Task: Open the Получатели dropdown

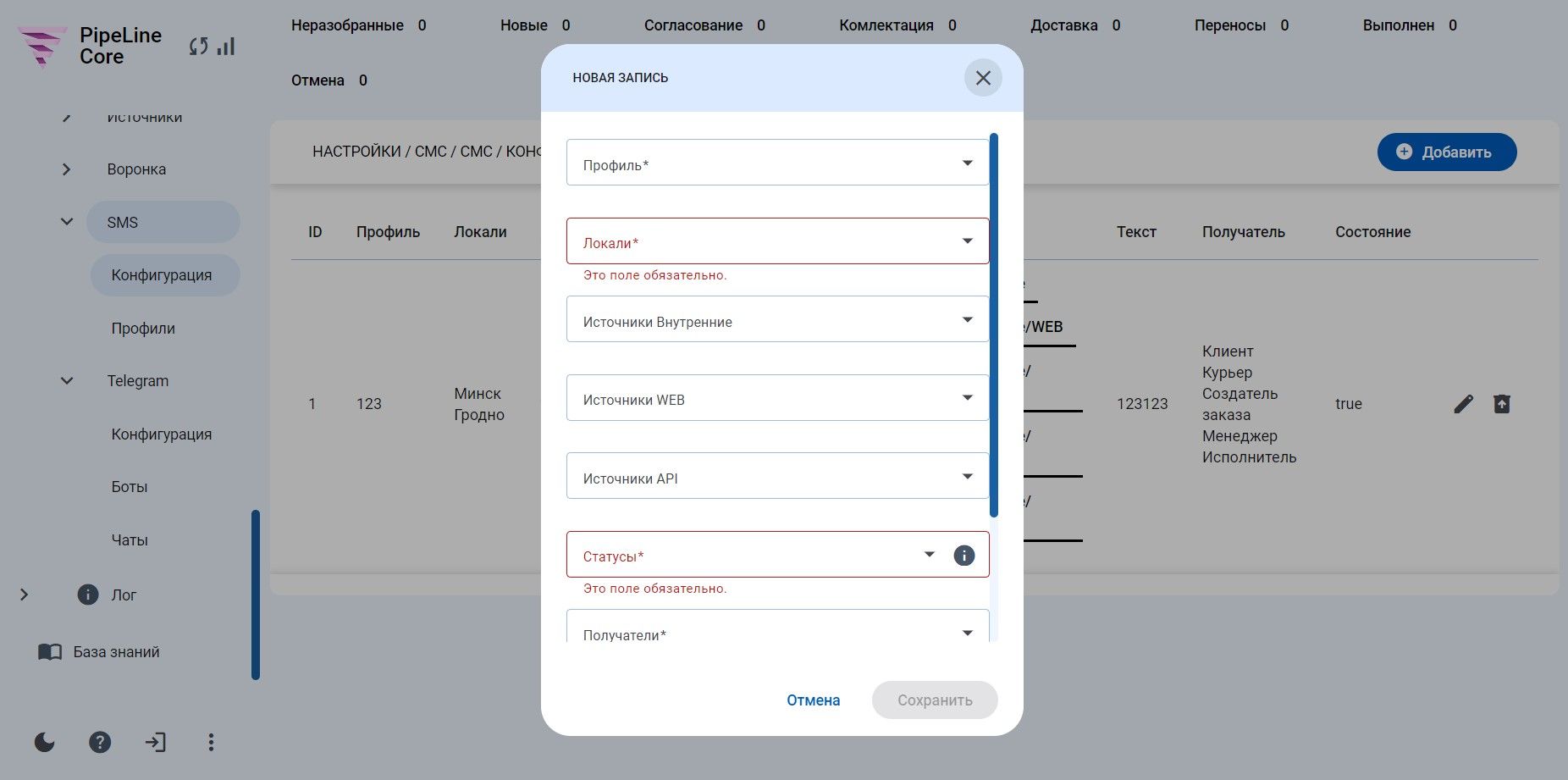Action: click(777, 627)
